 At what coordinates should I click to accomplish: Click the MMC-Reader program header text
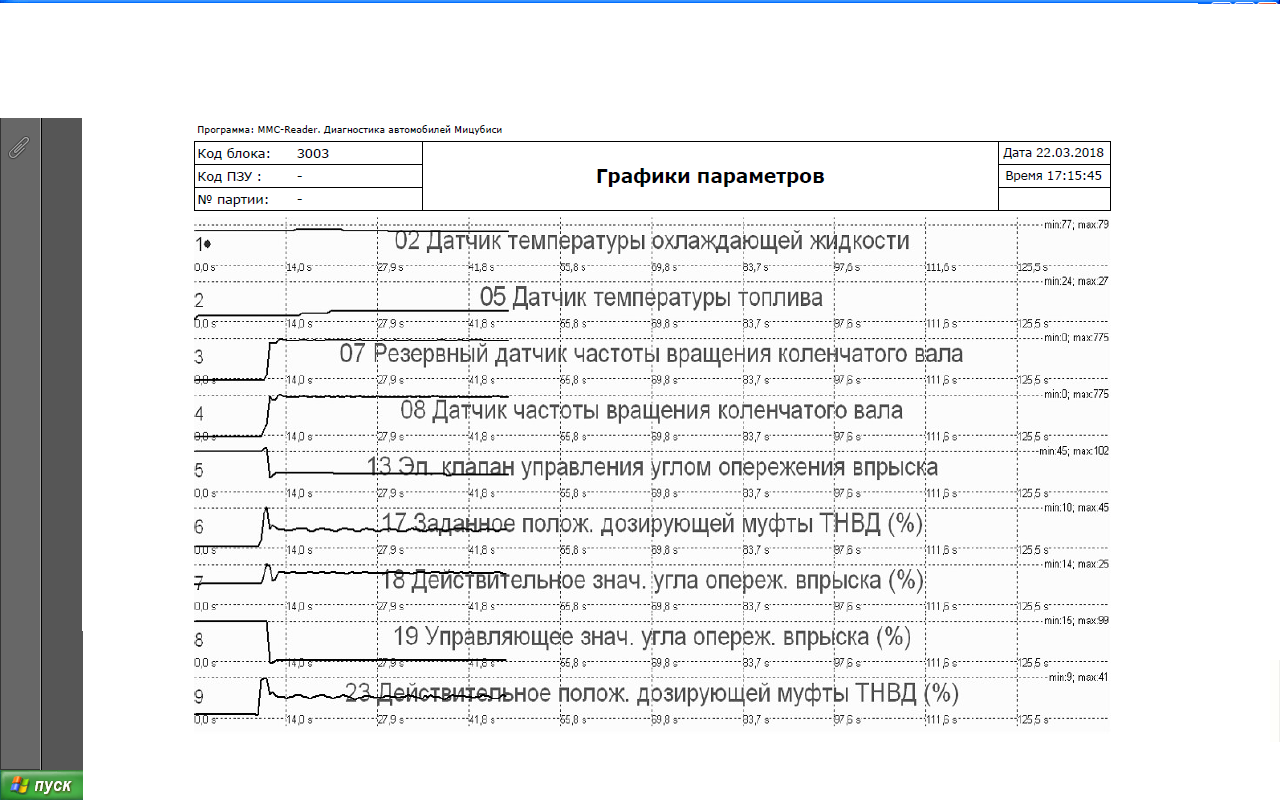(349, 130)
